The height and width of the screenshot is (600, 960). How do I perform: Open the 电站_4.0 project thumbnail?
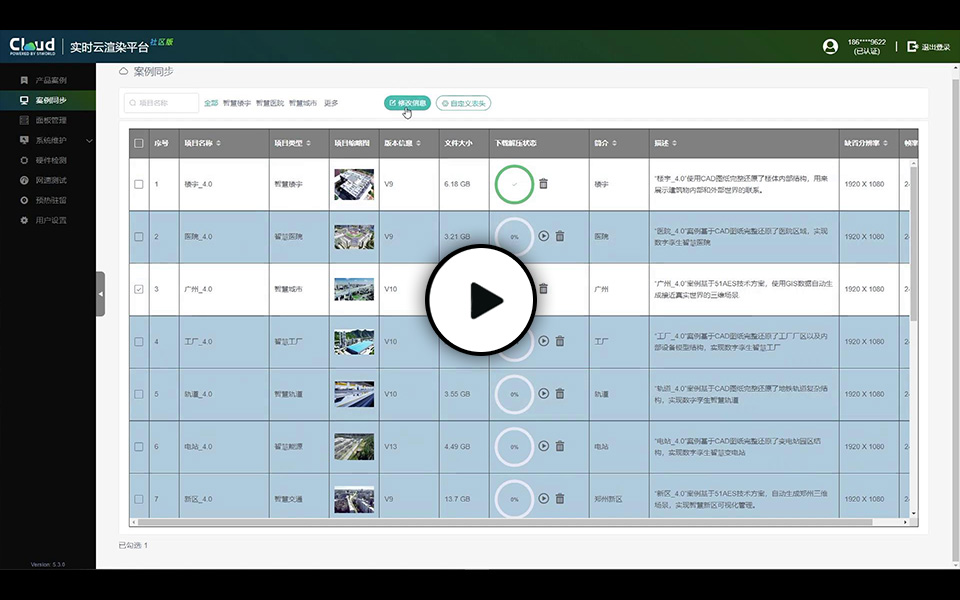(354, 447)
